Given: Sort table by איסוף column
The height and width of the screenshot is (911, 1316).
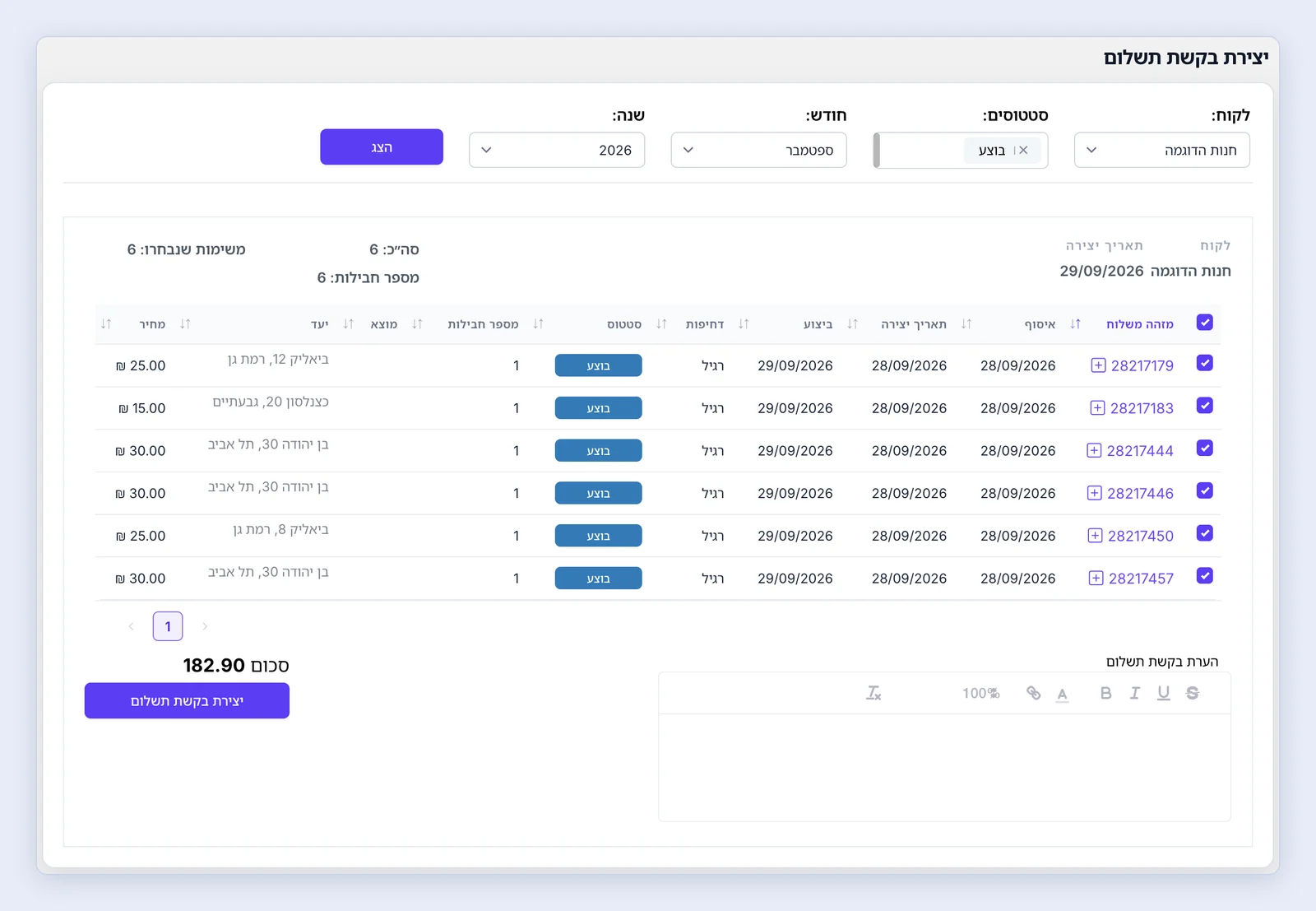Looking at the screenshot, I should click(x=966, y=324).
